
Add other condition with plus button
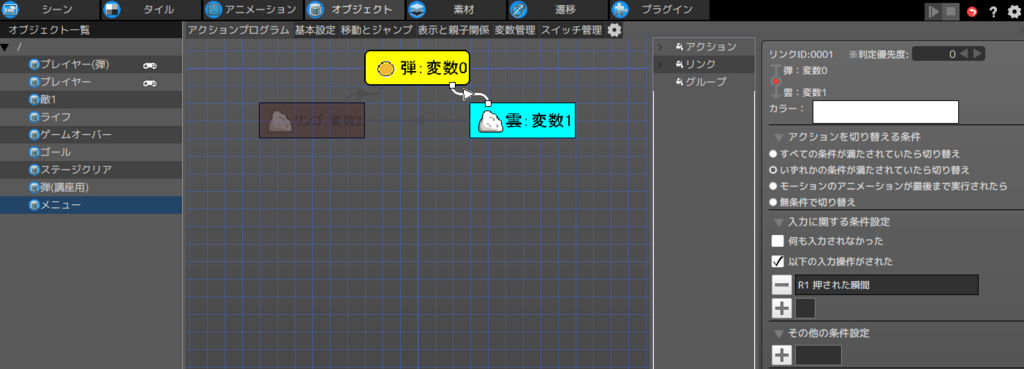(782, 355)
